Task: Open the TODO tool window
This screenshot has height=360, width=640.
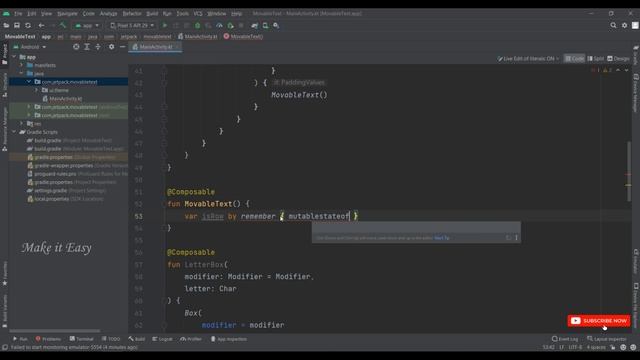Action: pos(111,339)
